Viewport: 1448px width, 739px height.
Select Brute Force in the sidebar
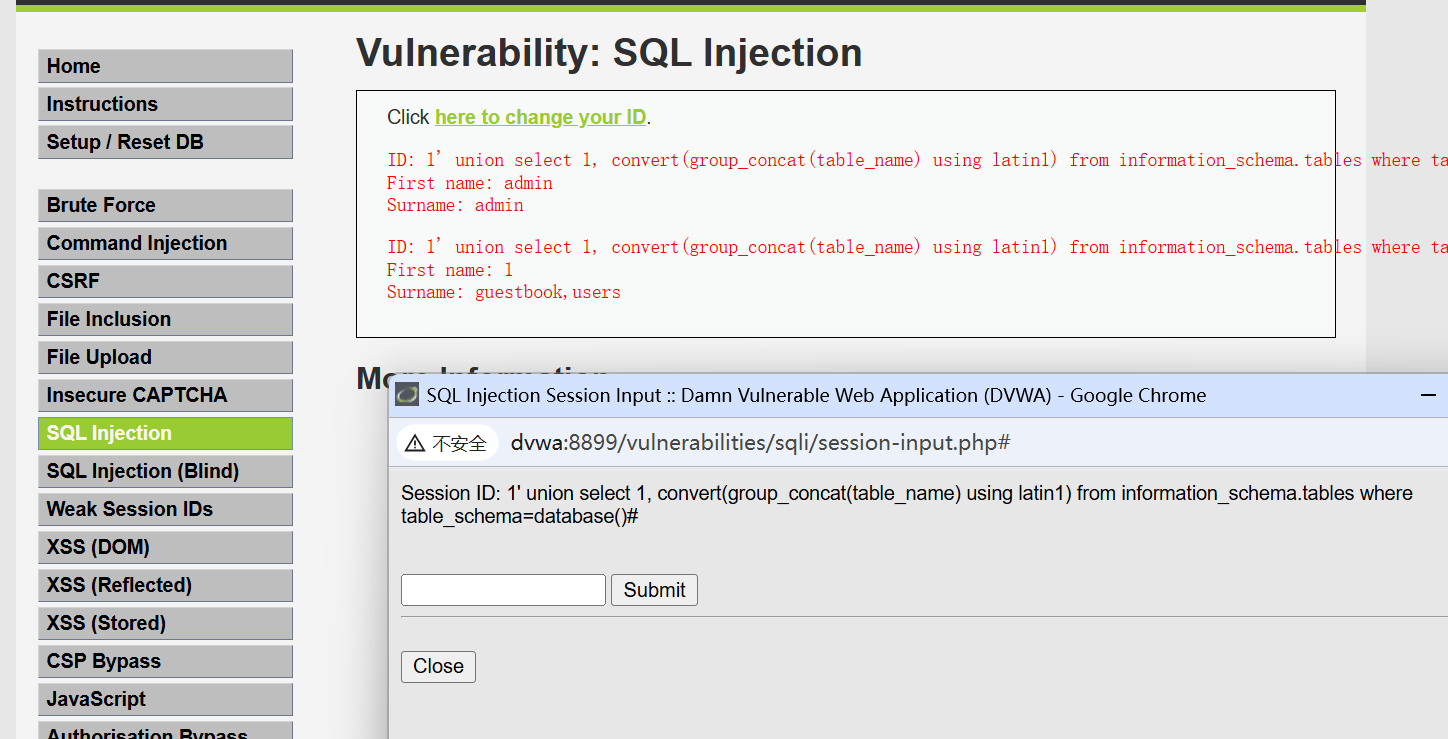click(165, 205)
